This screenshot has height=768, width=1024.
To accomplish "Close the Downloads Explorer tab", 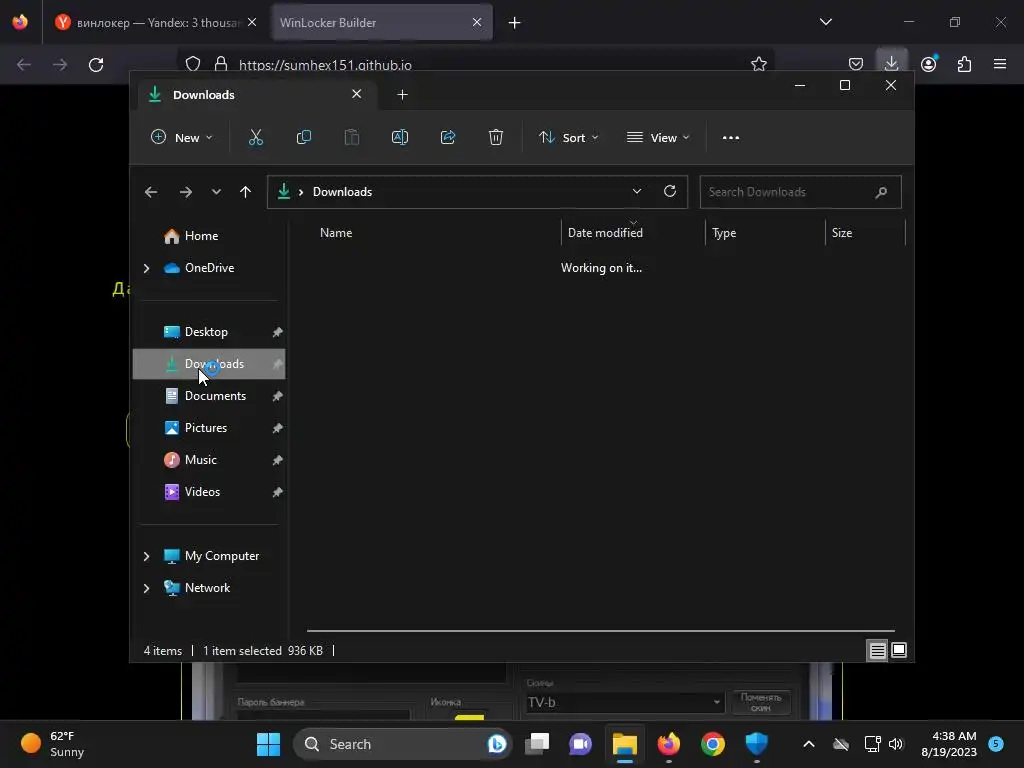I will [x=357, y=94].
